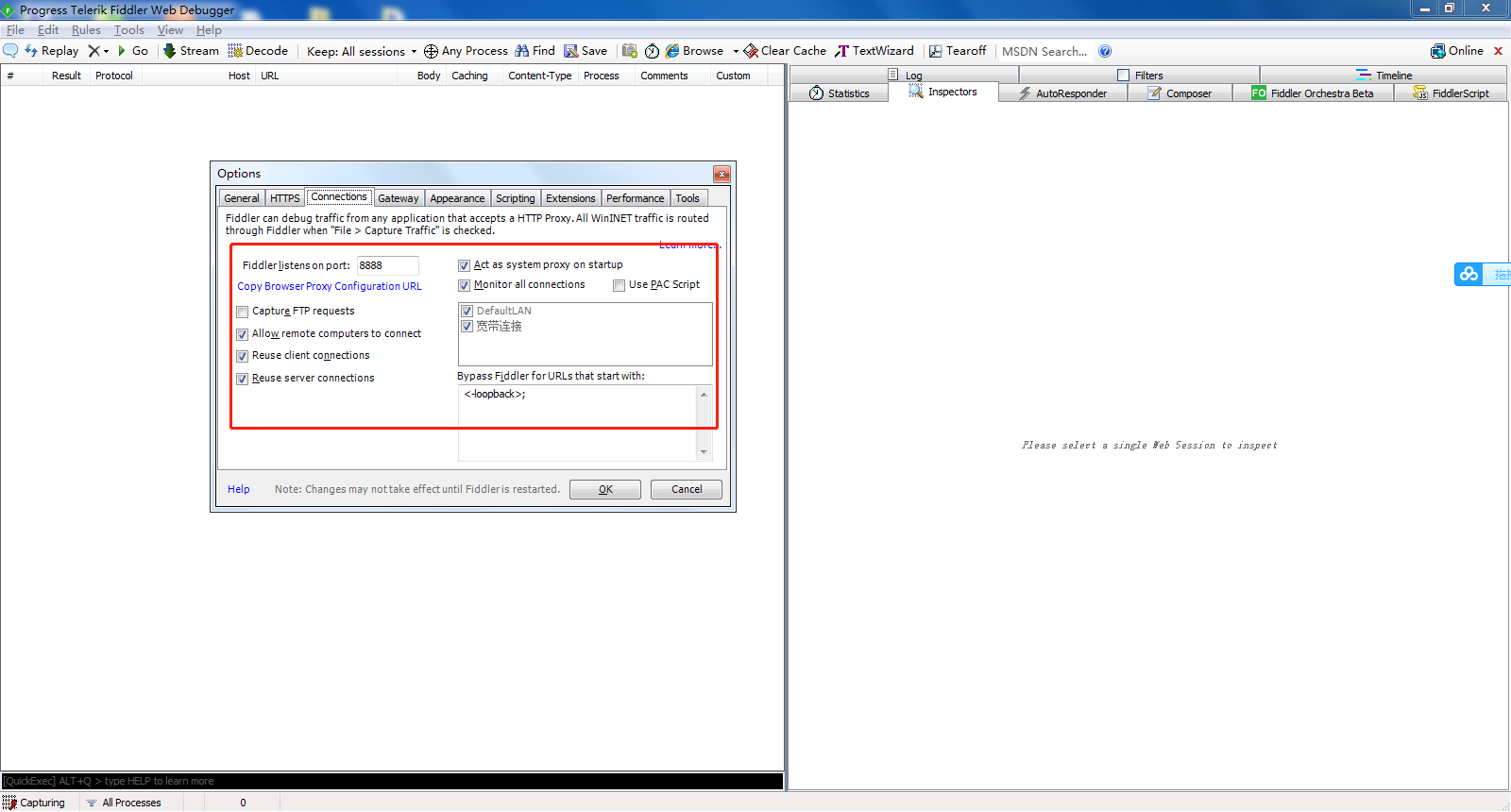Open the View menu
This screenshot has width=1511, height=812.
coord(170,30)
